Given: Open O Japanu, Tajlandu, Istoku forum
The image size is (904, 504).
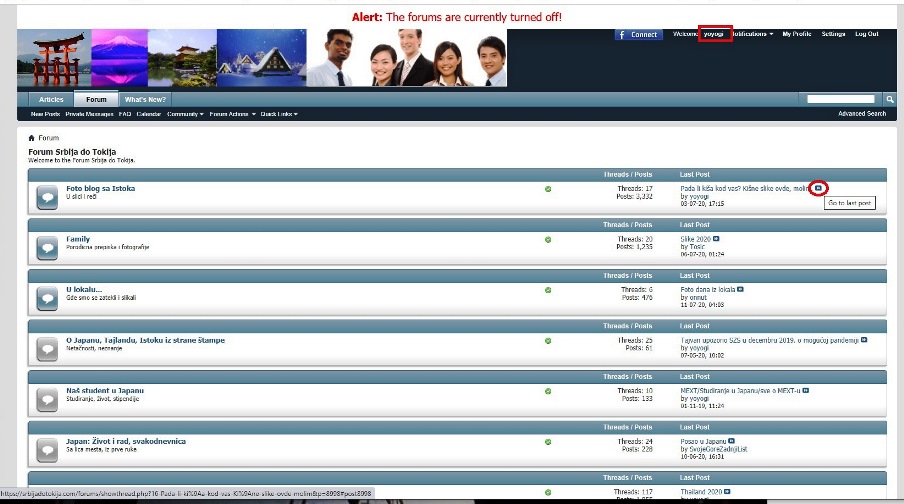Looking at the screenshot, I should 145,340.
